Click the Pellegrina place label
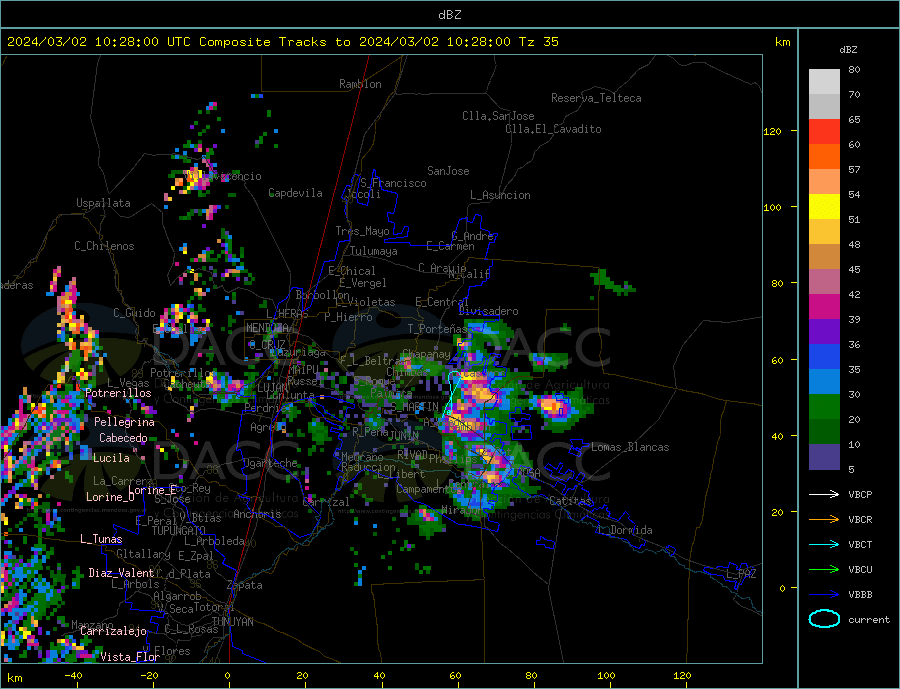 click(x=124, y=422)
